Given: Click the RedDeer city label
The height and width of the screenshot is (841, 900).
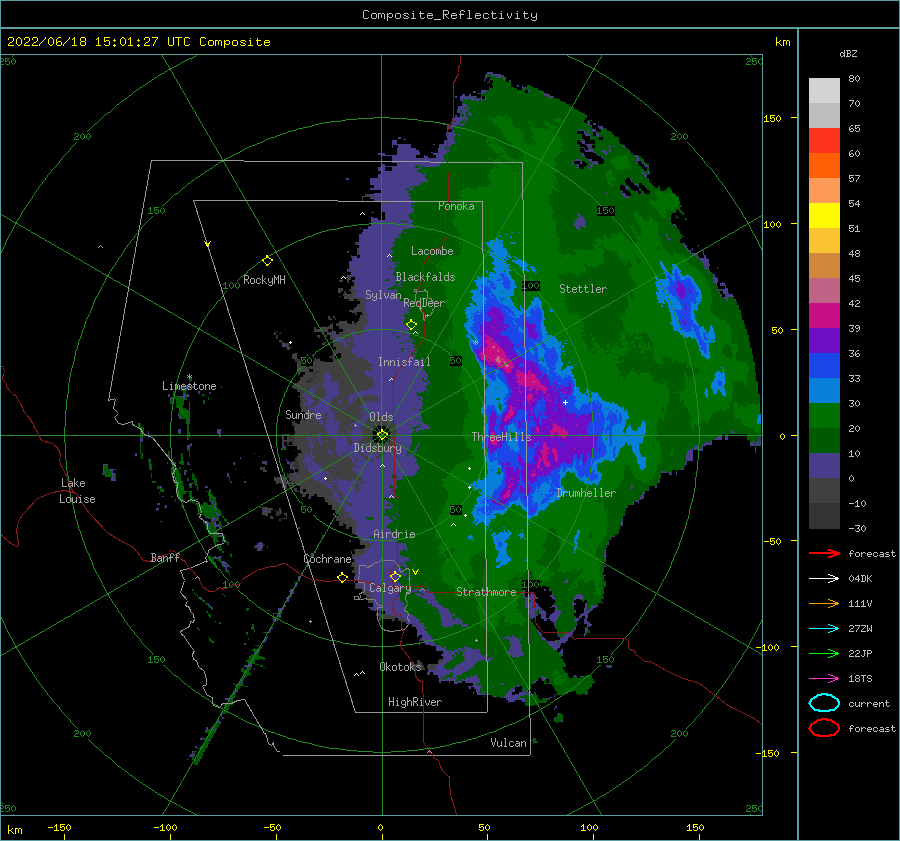Looking at the screenshot, I should [424, 303].
